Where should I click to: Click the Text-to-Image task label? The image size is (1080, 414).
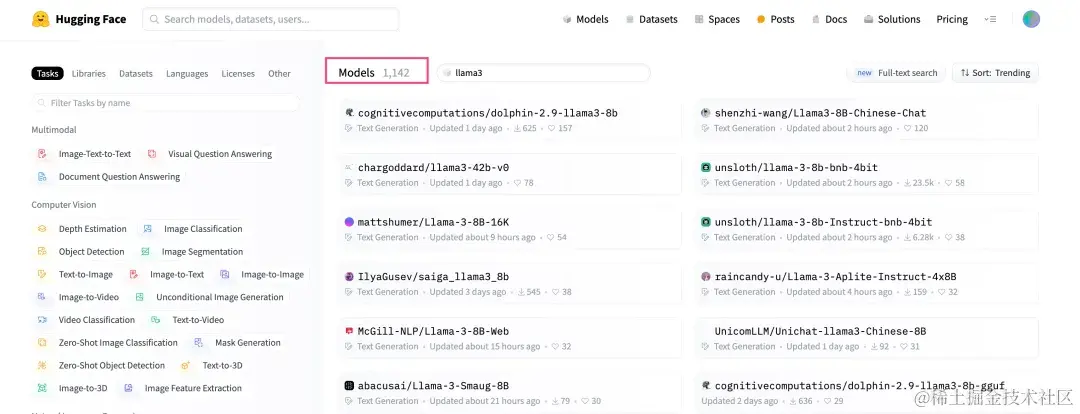point(85,274)
